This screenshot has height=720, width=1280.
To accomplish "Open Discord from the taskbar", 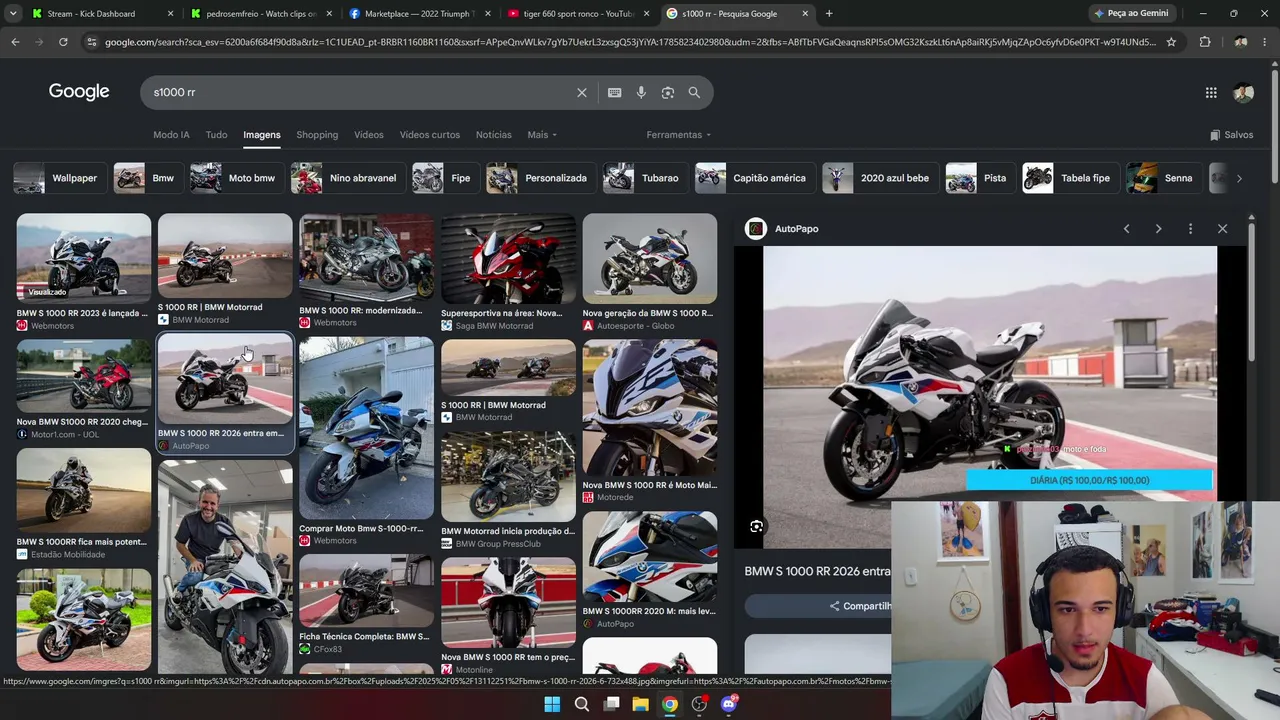I will click(729, 704).
